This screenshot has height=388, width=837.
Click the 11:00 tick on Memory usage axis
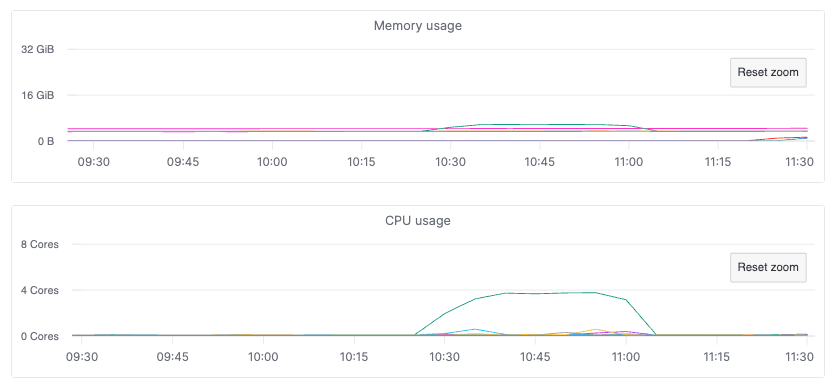629,161
